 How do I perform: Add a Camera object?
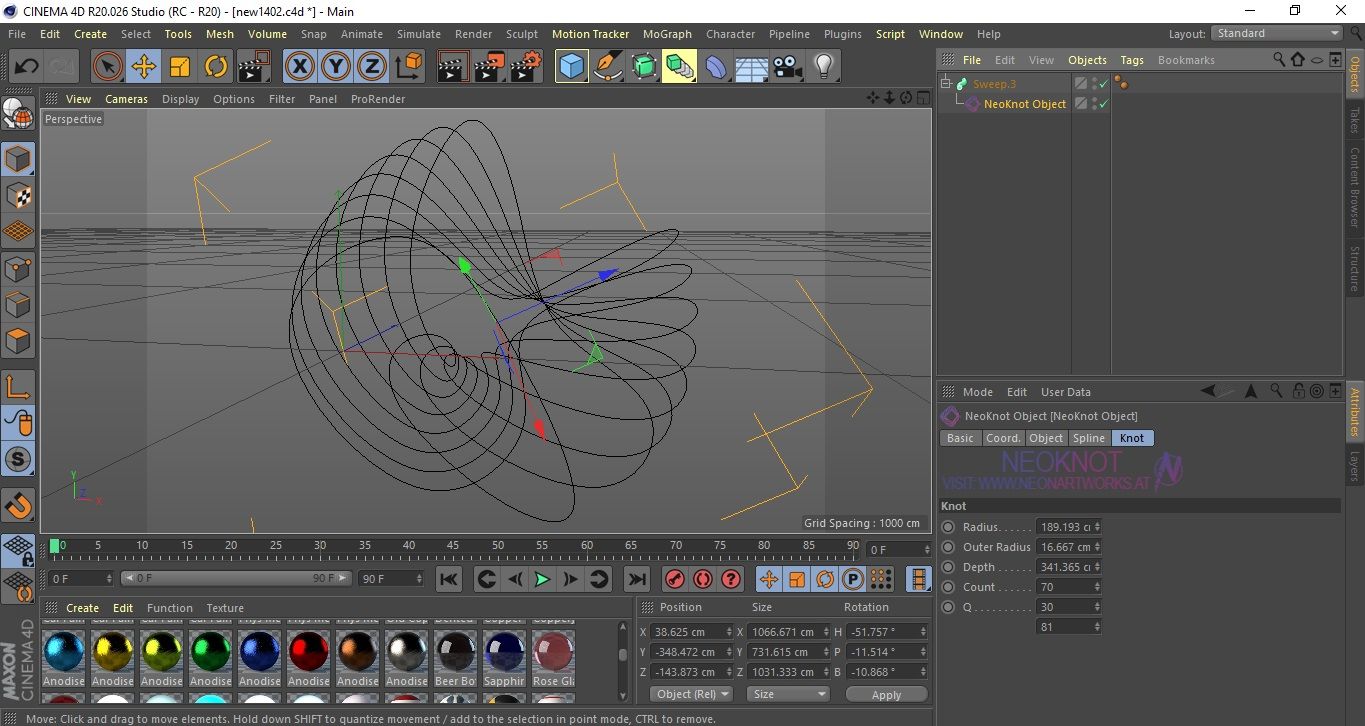pos(787,67)
